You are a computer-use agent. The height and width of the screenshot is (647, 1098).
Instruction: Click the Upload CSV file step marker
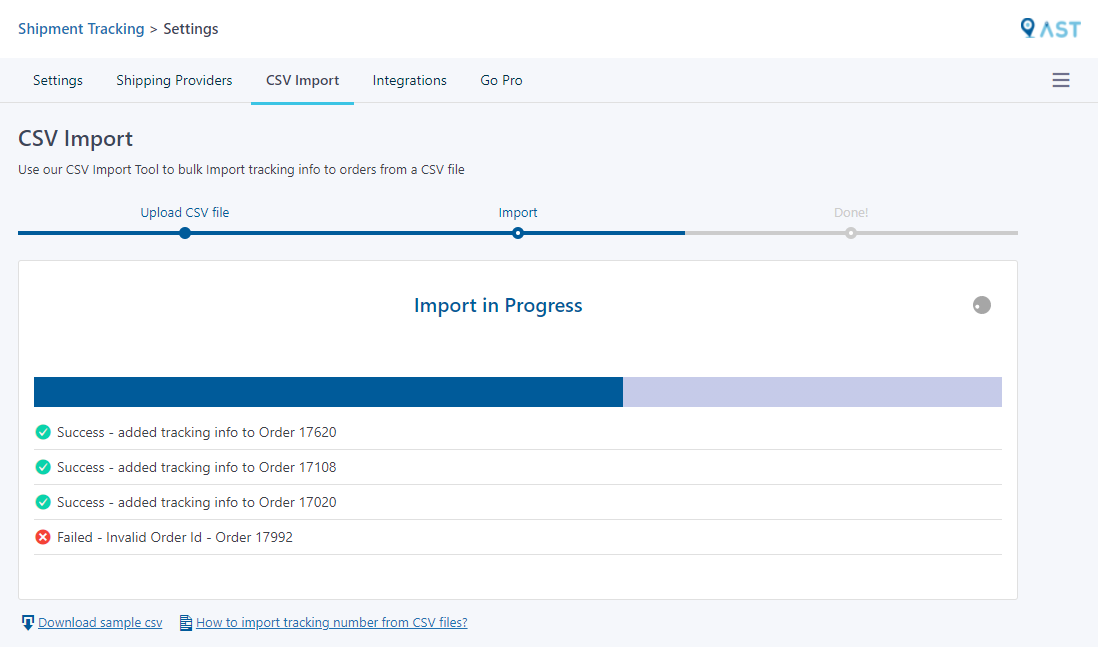[x=185, y=232]
